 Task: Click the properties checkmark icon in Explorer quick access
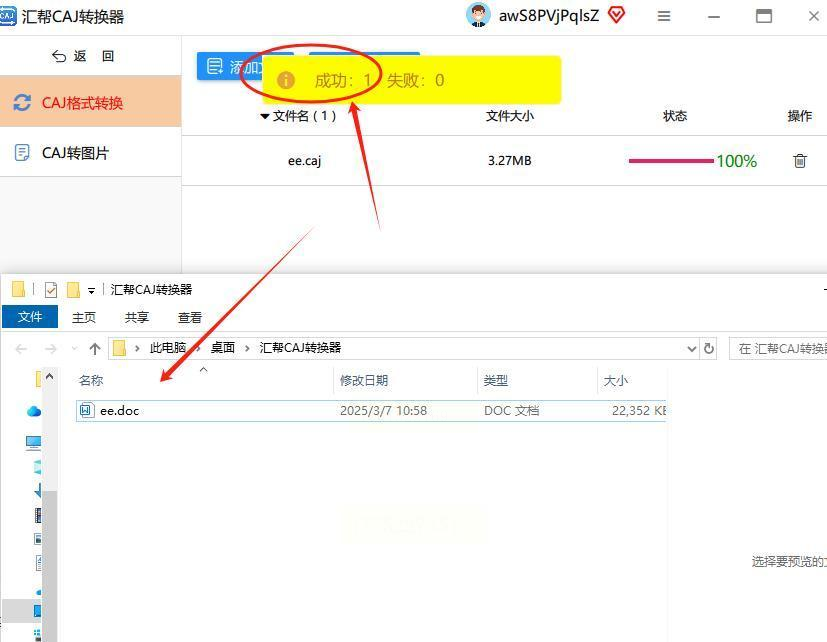click(51, 290)
